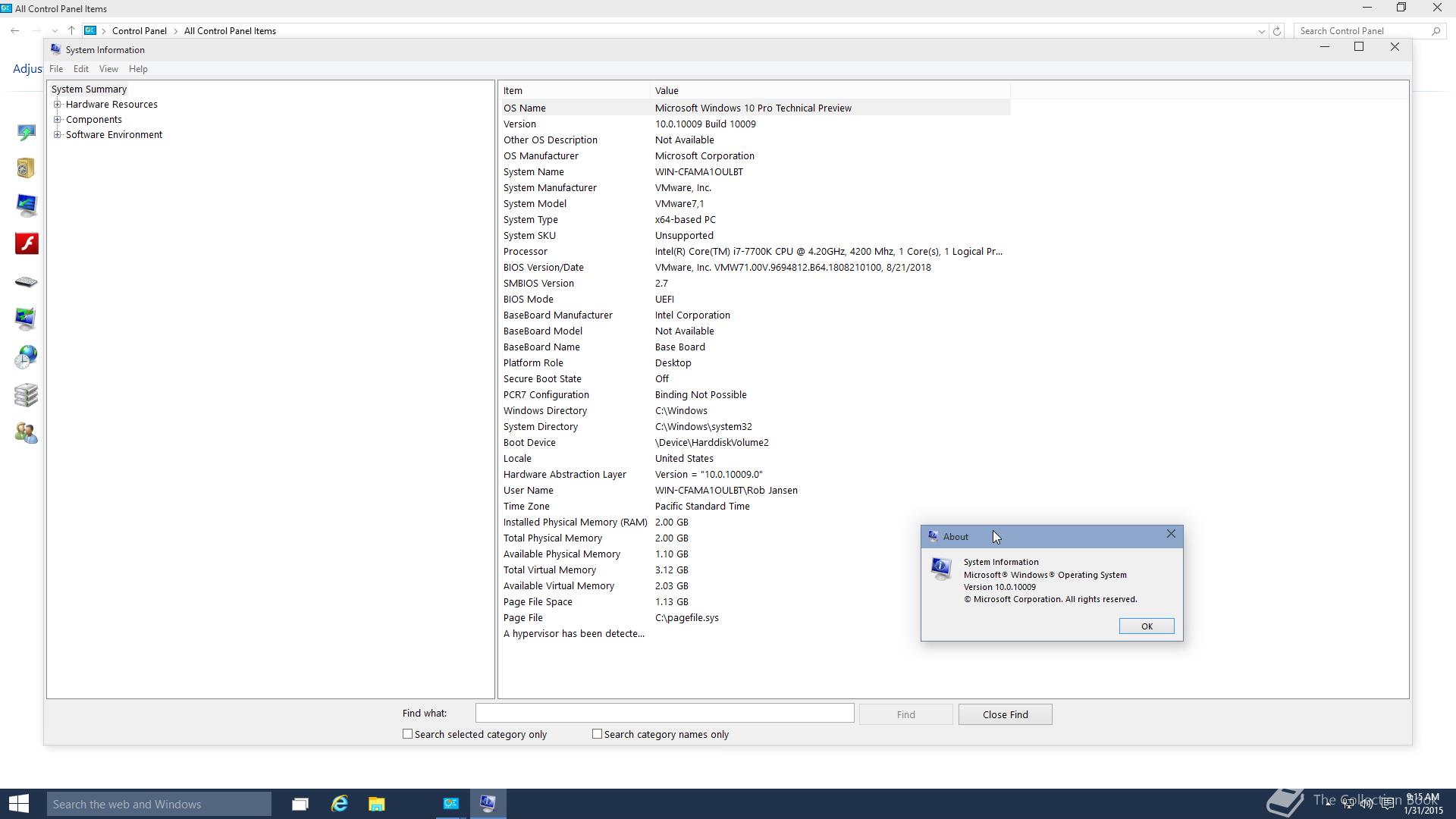The width and height of the screenshot is (1456, 819).
Task: Expand Hardware Resources tree node
Action: pos(57,105)
